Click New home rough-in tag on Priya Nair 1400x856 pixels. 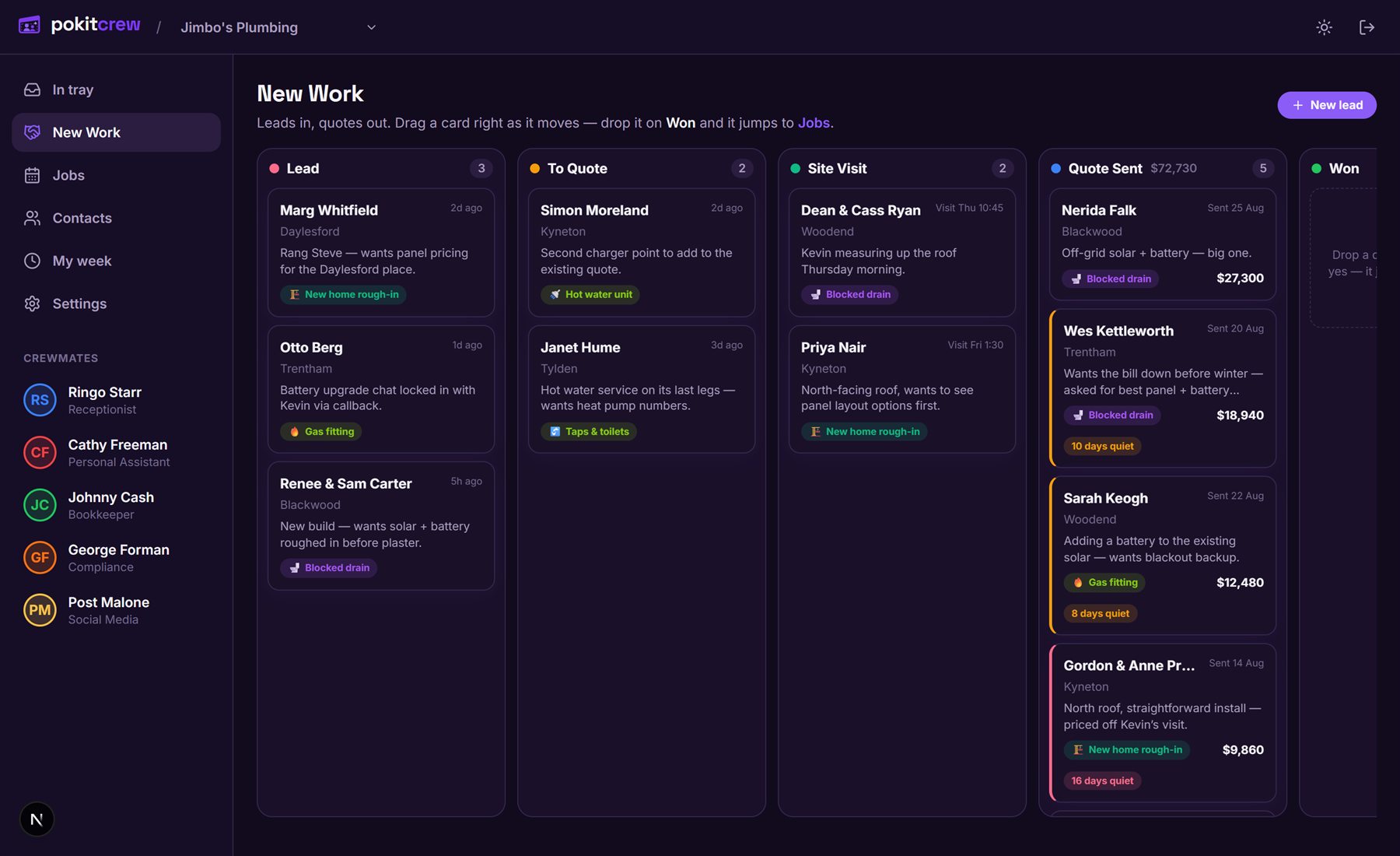click(864, 431)
